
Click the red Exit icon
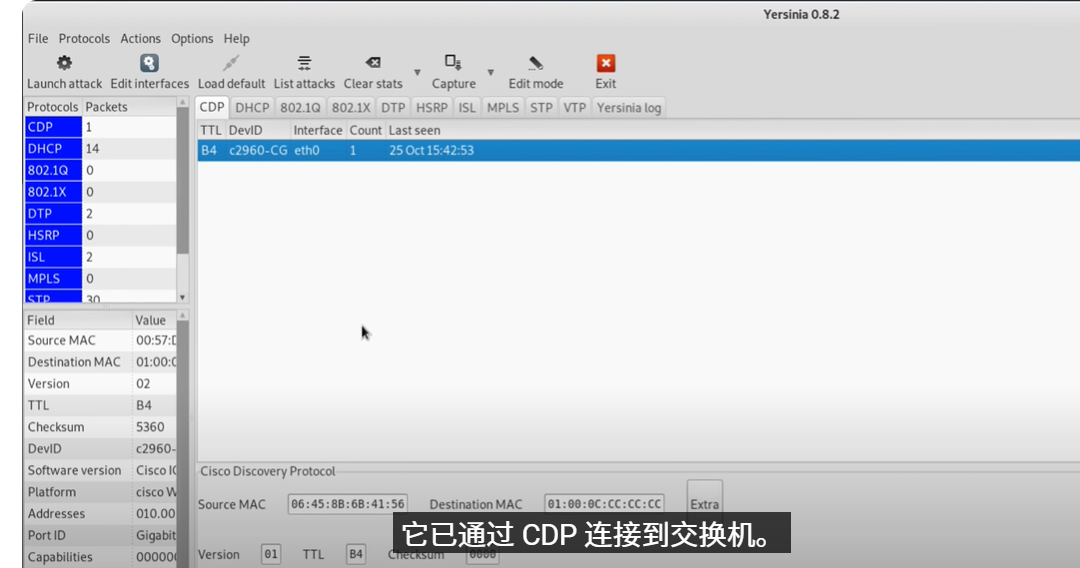(x=605, y=63)
